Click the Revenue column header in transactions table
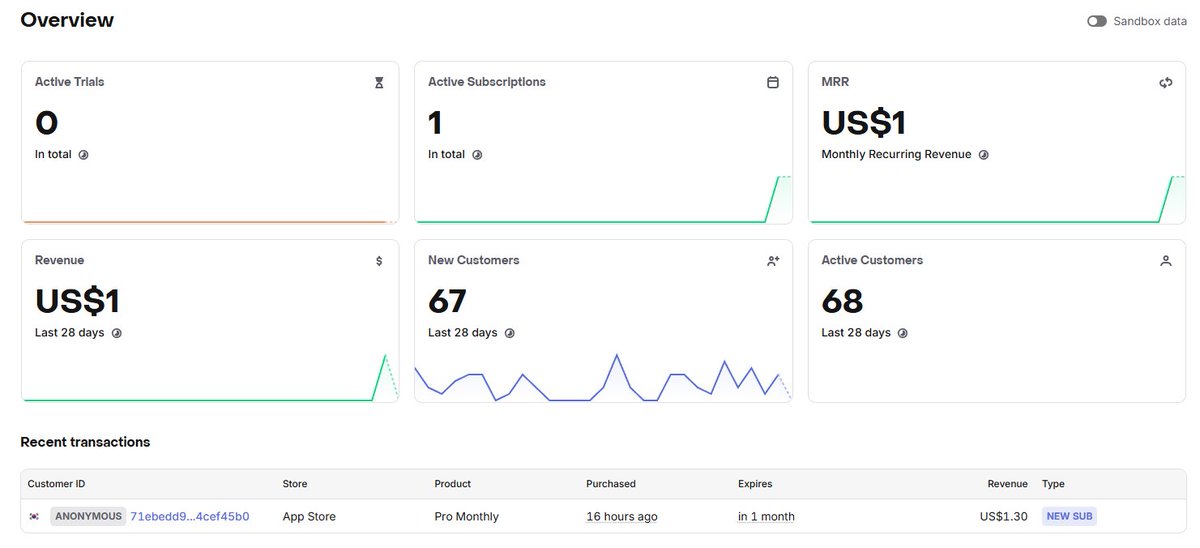 [1007, 484]
